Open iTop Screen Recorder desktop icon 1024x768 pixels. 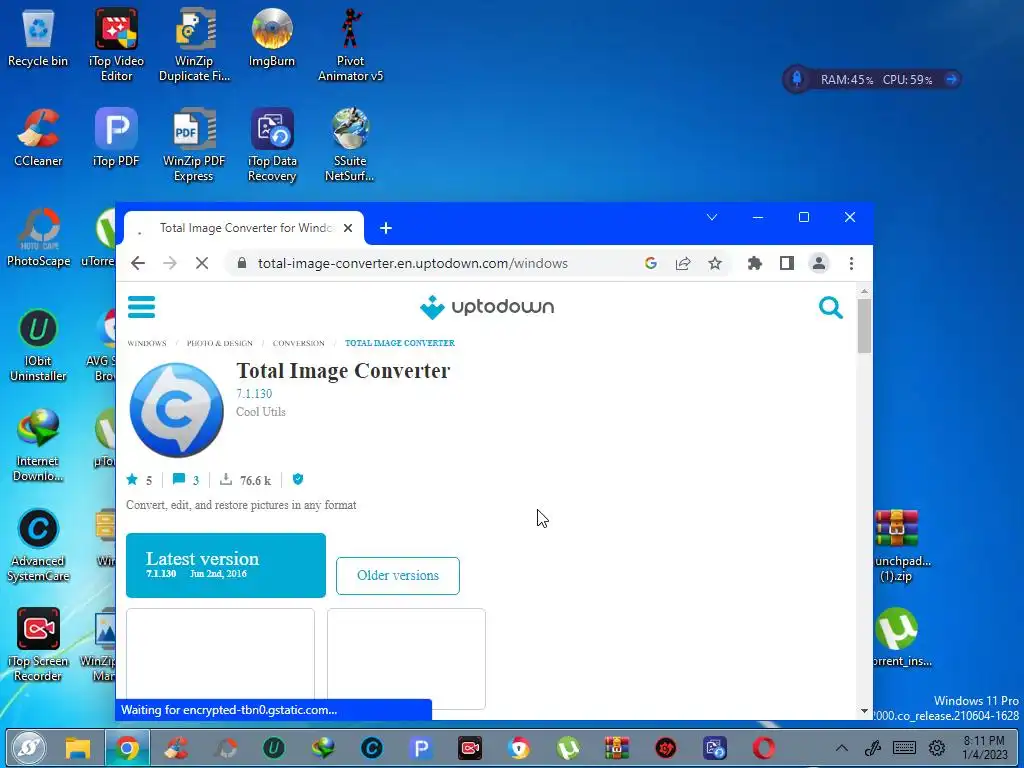pos(38,645)
